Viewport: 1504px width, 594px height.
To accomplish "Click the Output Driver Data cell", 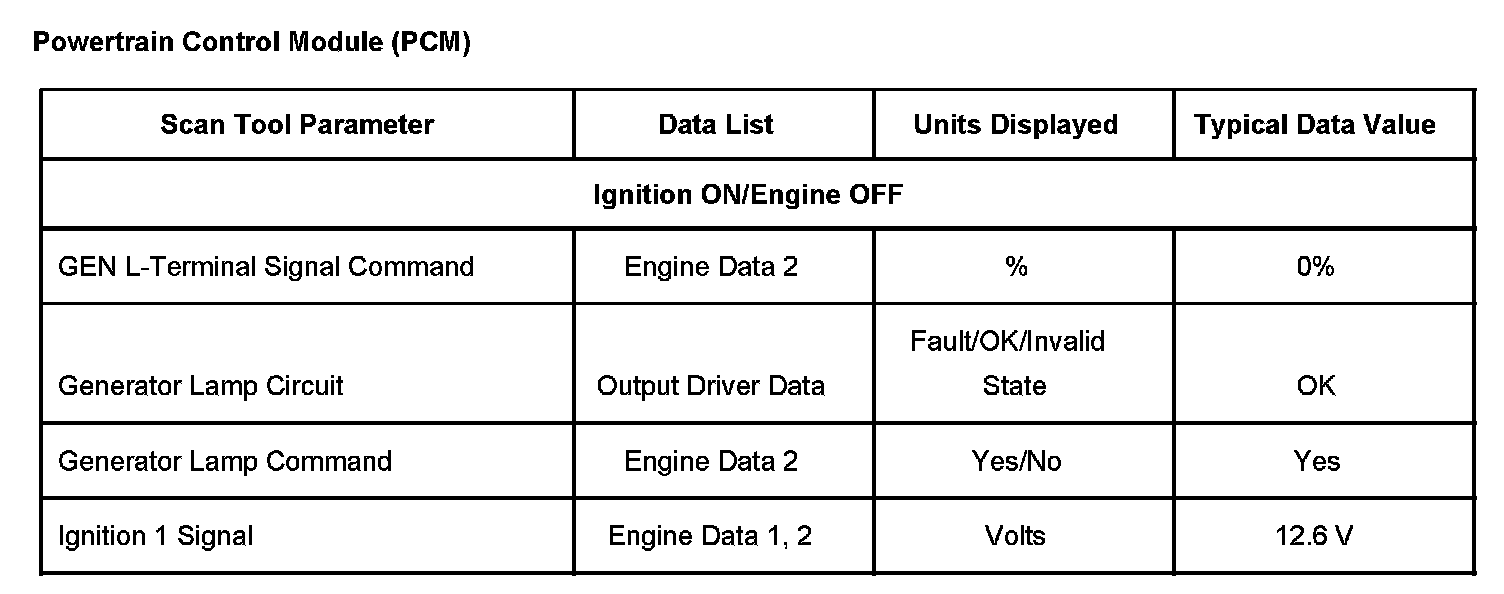I will 711,386.
